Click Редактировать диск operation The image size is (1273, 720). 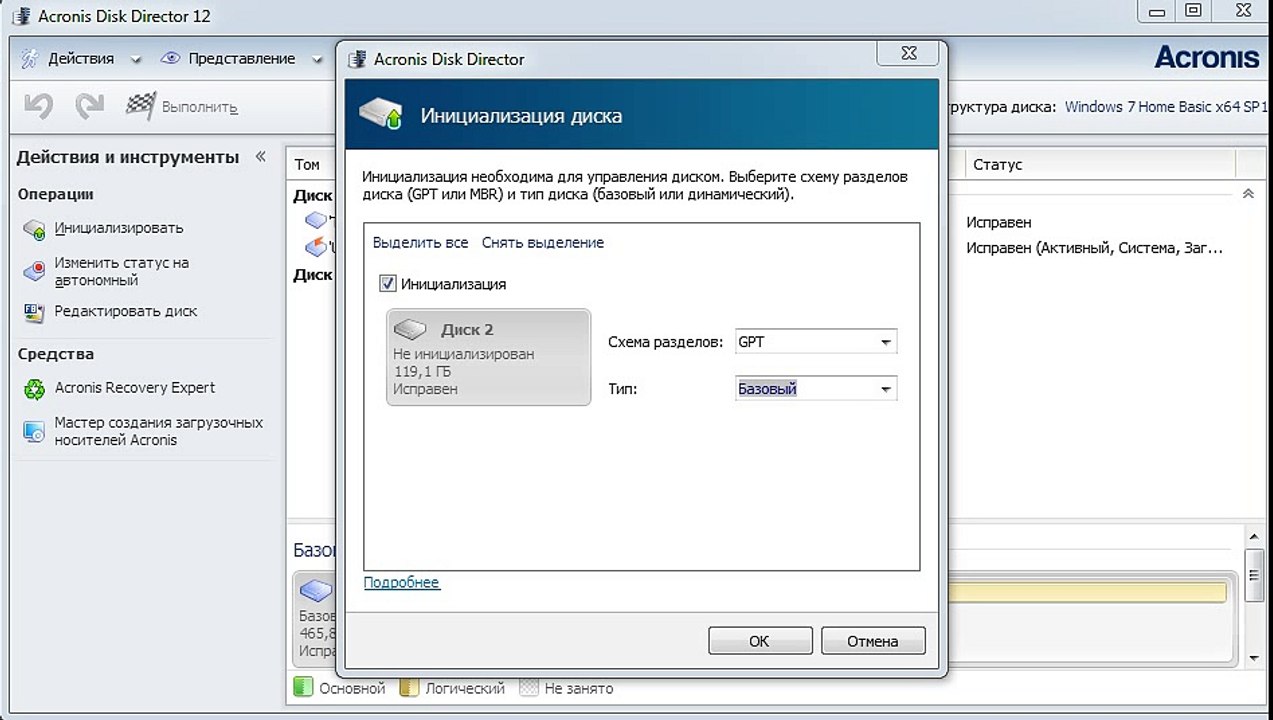[x=126, y=311]
